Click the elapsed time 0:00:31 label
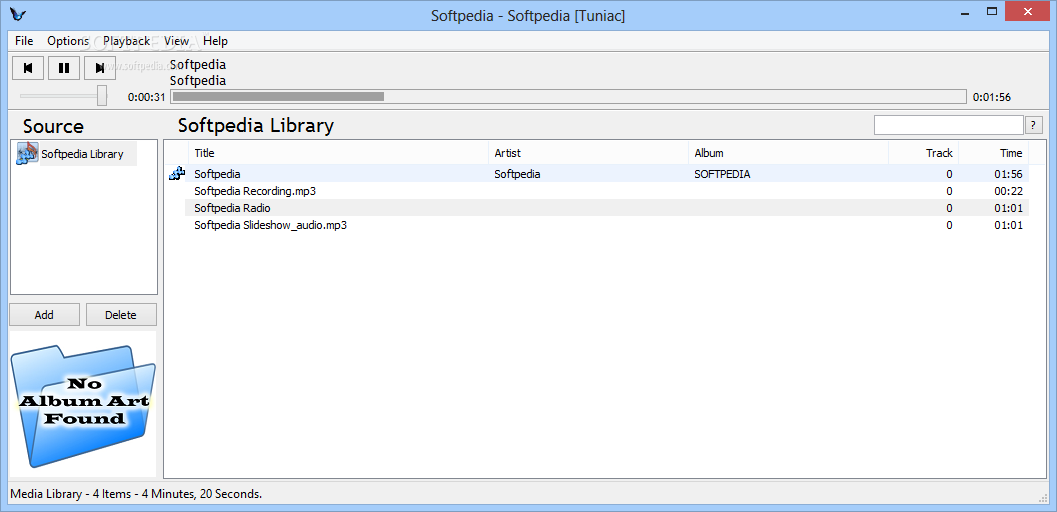The width and height of the screenshot is (1057, 512). [146, 97]
